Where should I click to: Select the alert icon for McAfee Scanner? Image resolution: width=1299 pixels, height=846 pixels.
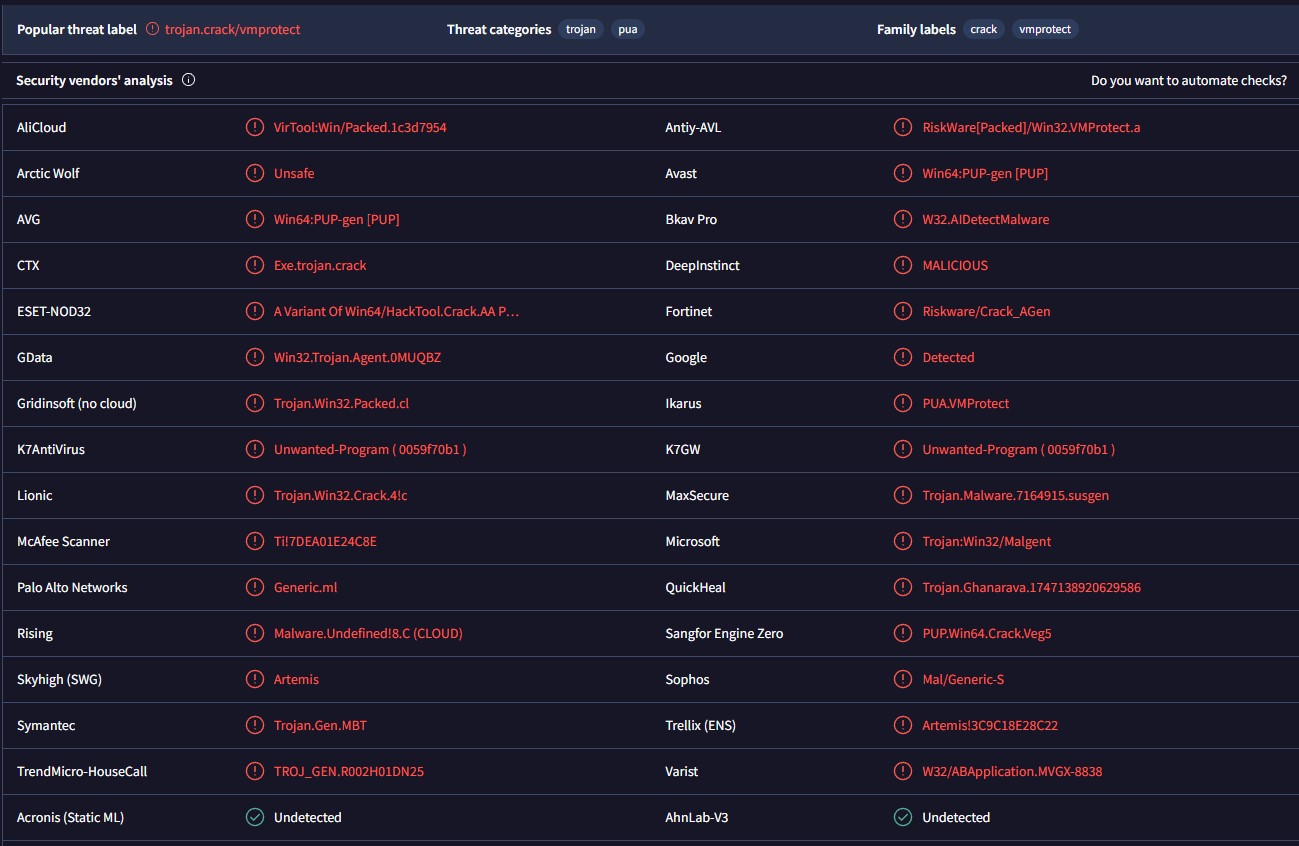pos(255,541)
